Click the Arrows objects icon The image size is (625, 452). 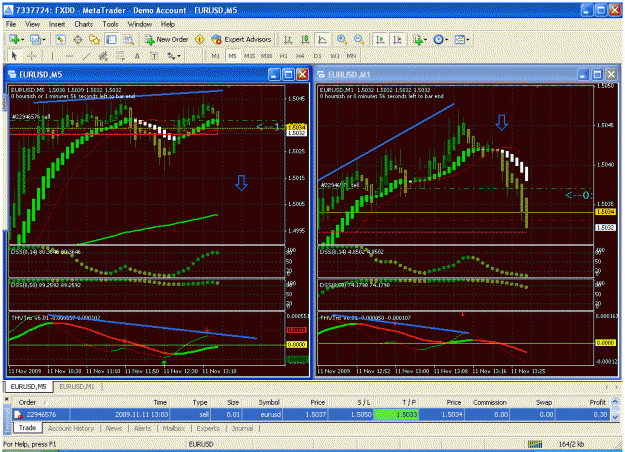point(171,56)
